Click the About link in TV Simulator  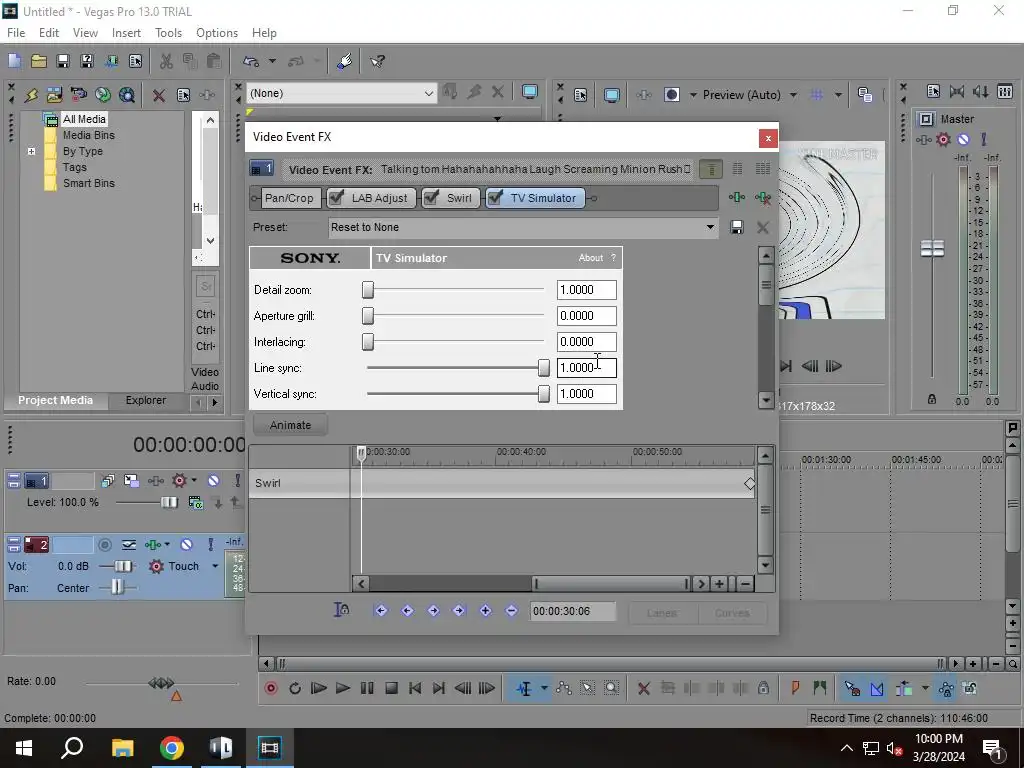click(590, 258)
